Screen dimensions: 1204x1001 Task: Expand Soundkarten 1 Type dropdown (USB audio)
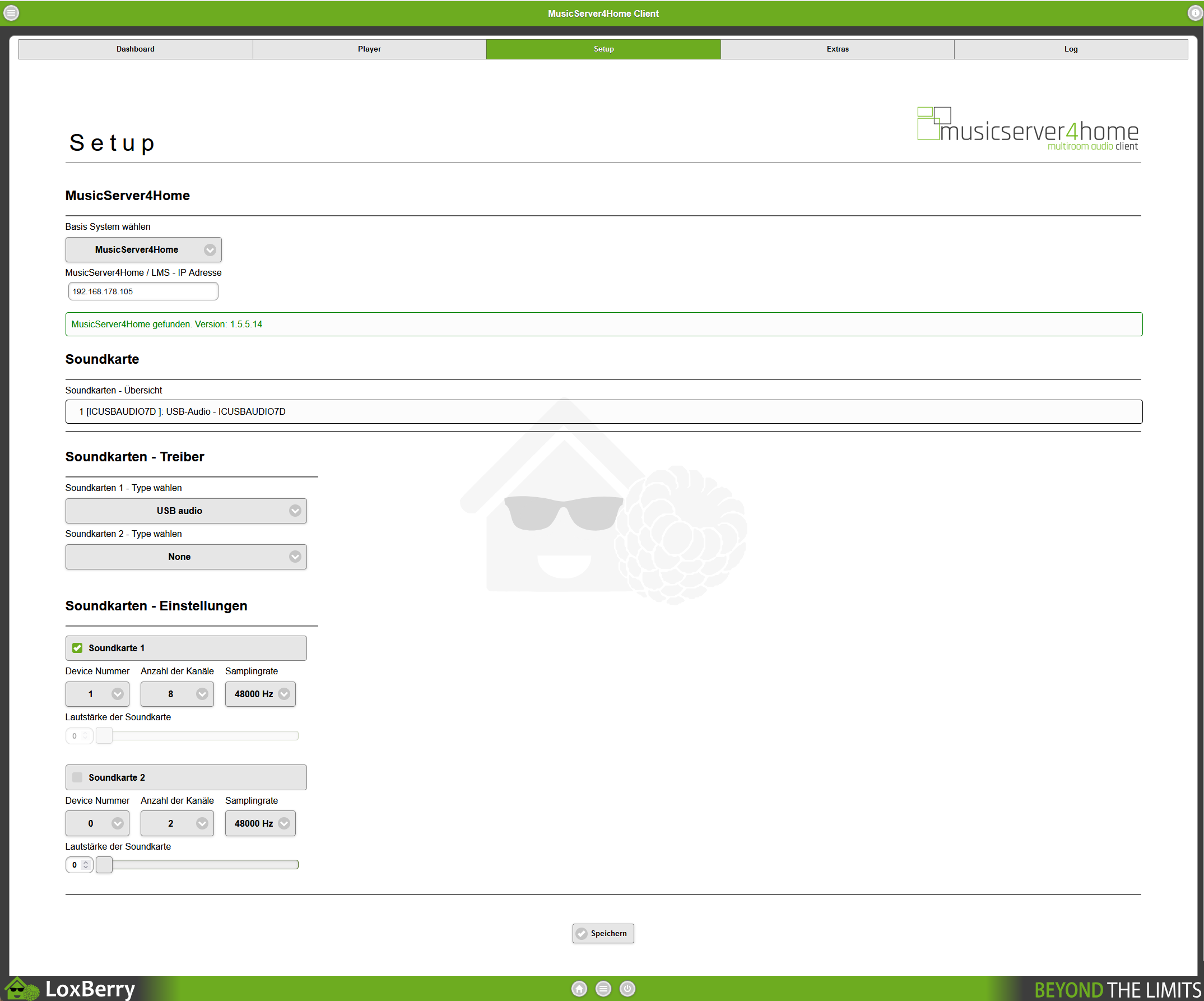click(186, 511)
